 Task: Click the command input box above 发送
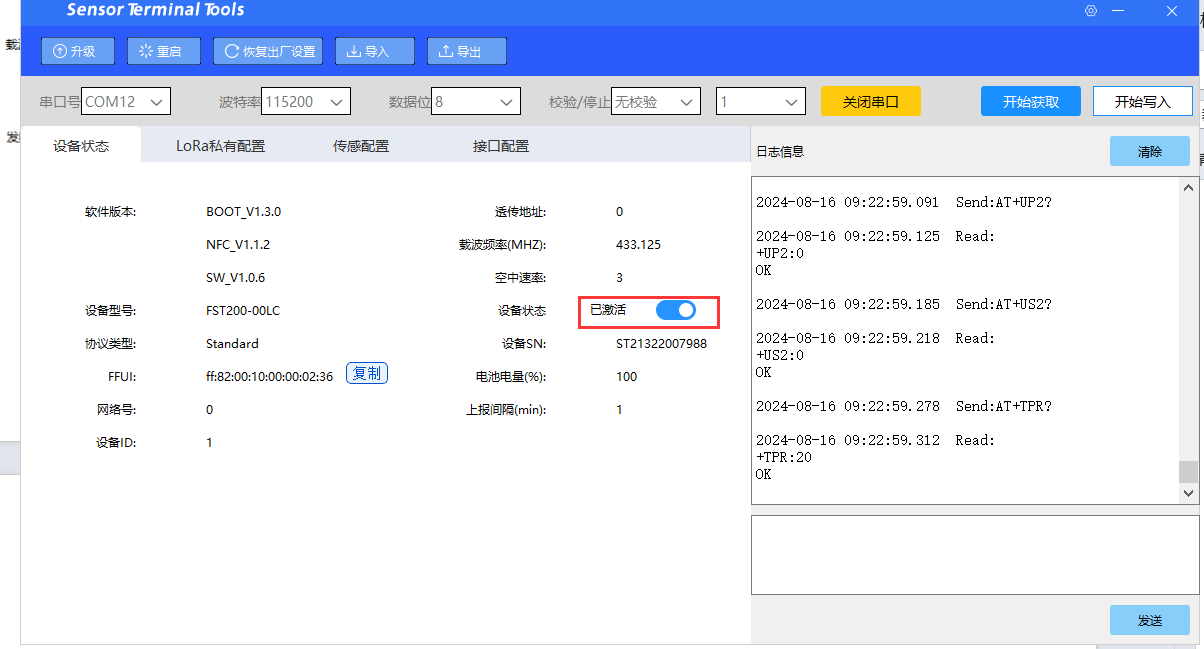[974, 555]
